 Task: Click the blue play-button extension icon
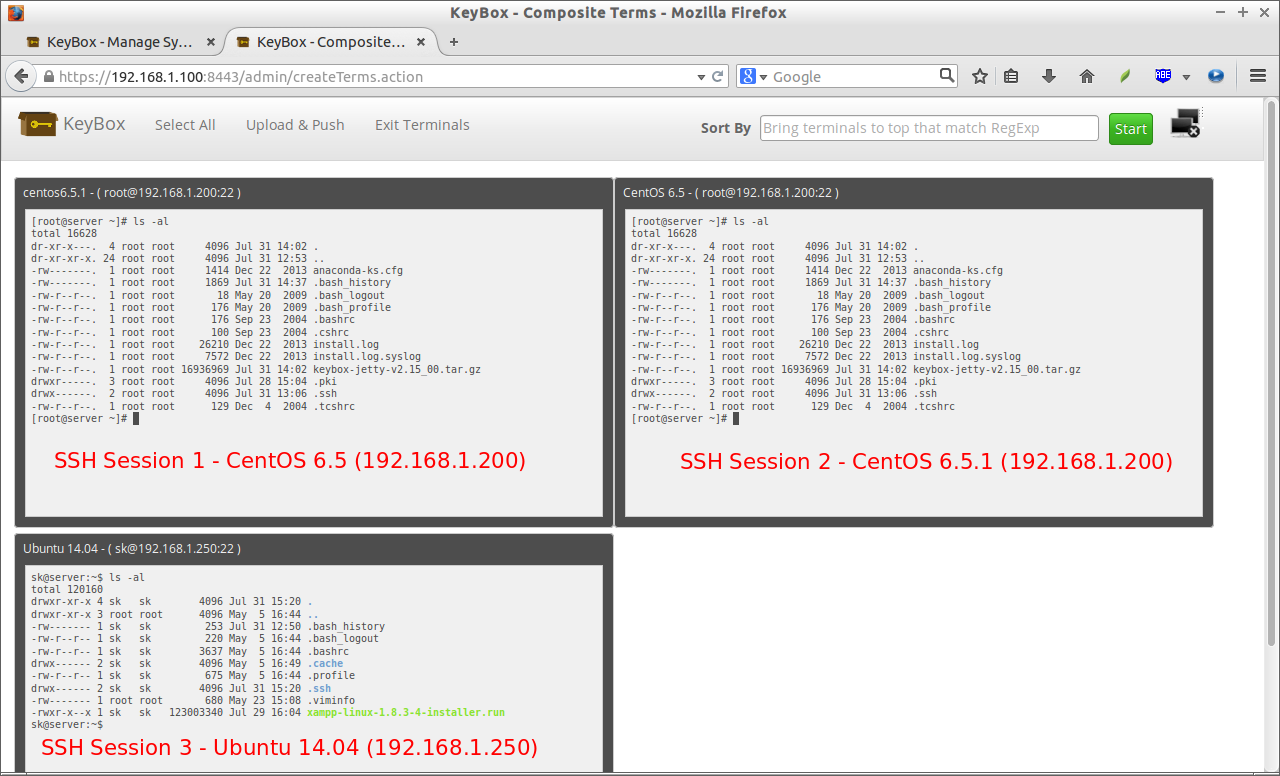coord(1216,76)
